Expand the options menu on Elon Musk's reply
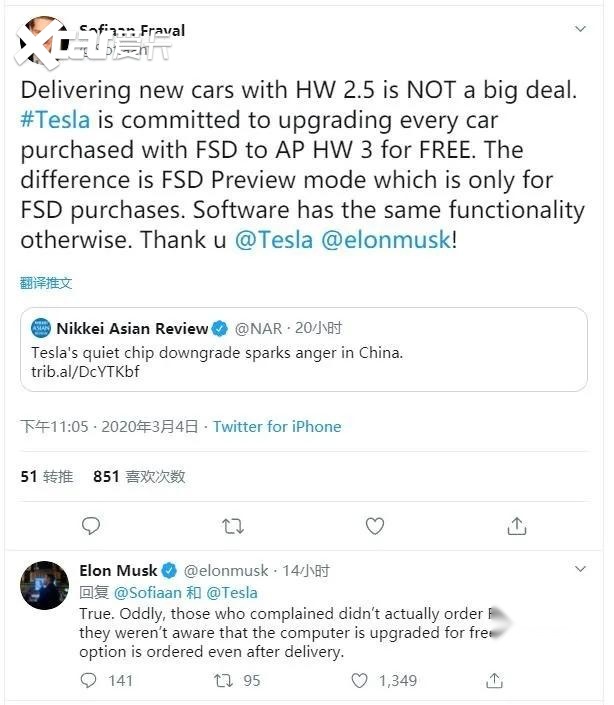This screenshot has width=614, height=705. (581, 569)
